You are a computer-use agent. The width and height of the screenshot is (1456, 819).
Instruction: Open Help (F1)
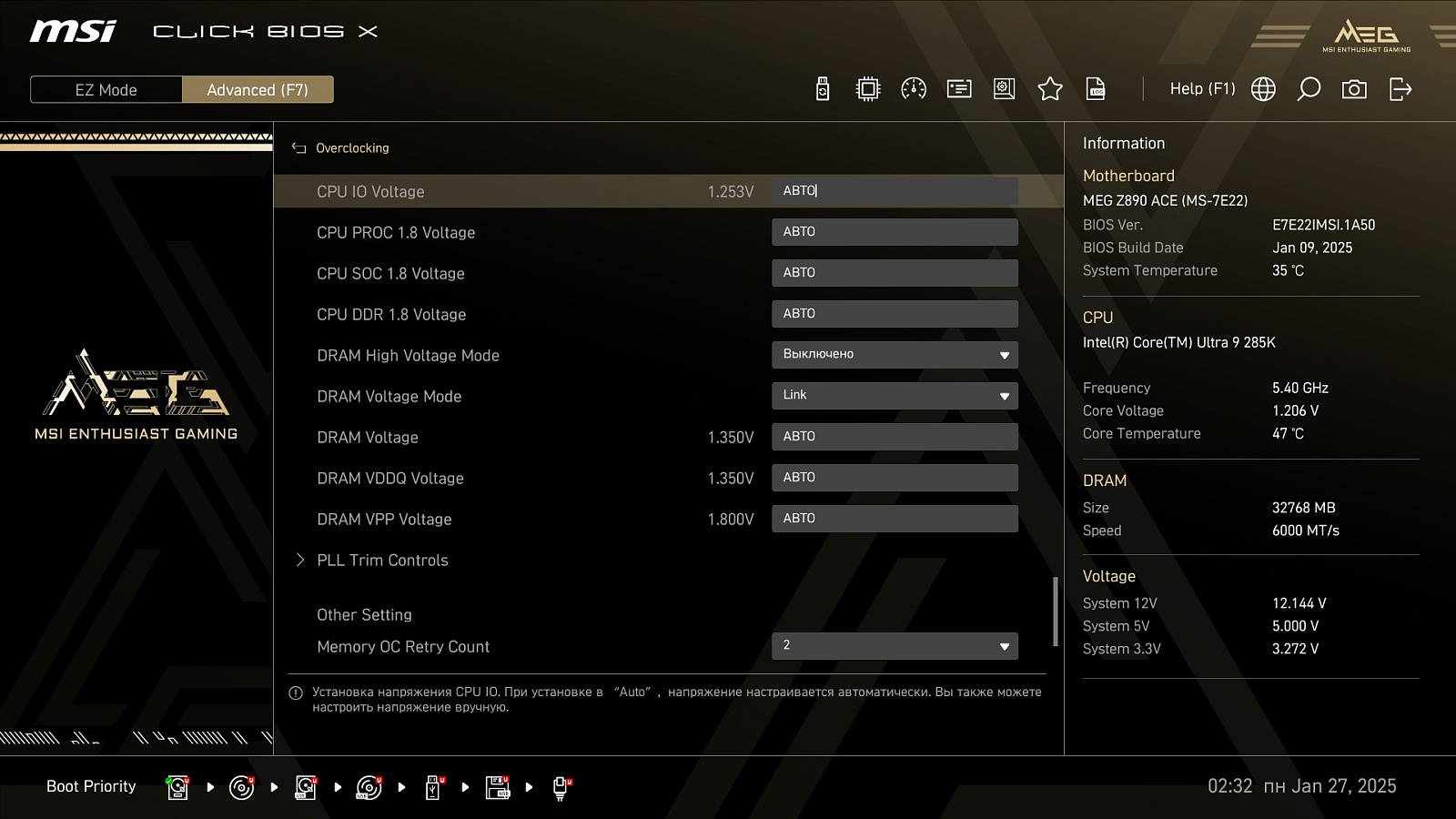pyautogui.click(x=1202, y=89)
